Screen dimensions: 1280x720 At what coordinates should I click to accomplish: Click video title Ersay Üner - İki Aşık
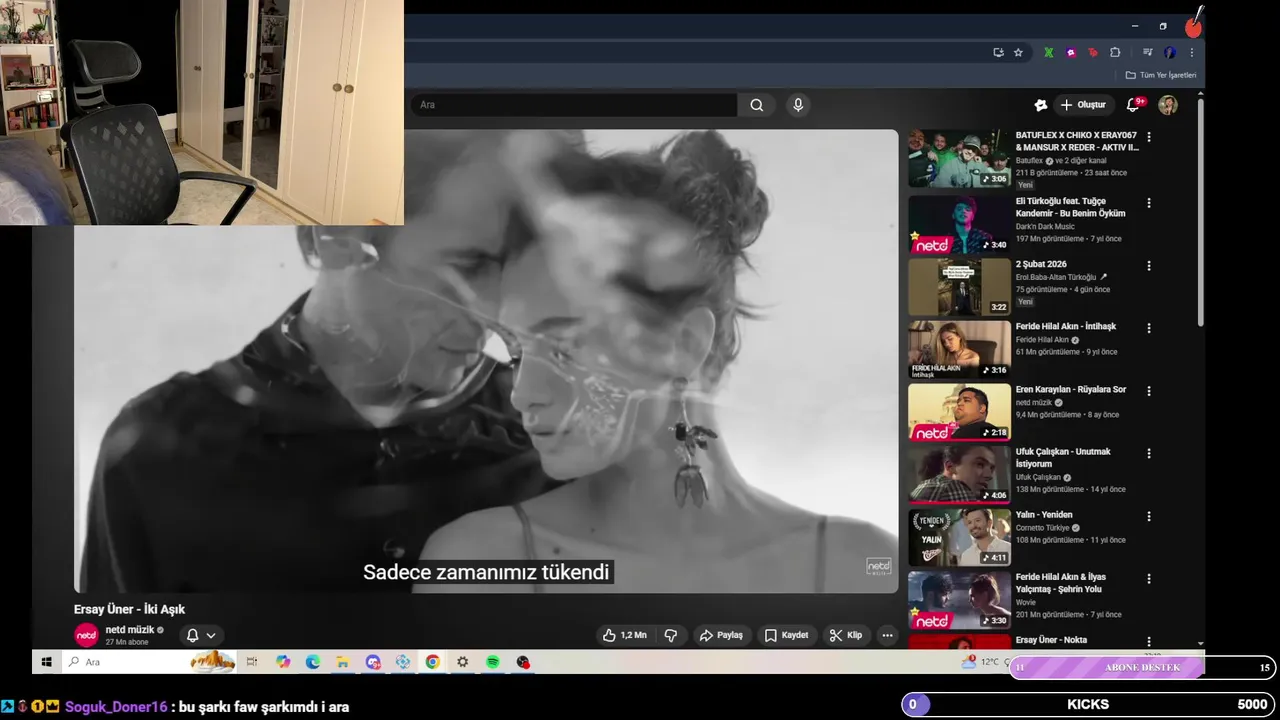(x=129, y=609)
